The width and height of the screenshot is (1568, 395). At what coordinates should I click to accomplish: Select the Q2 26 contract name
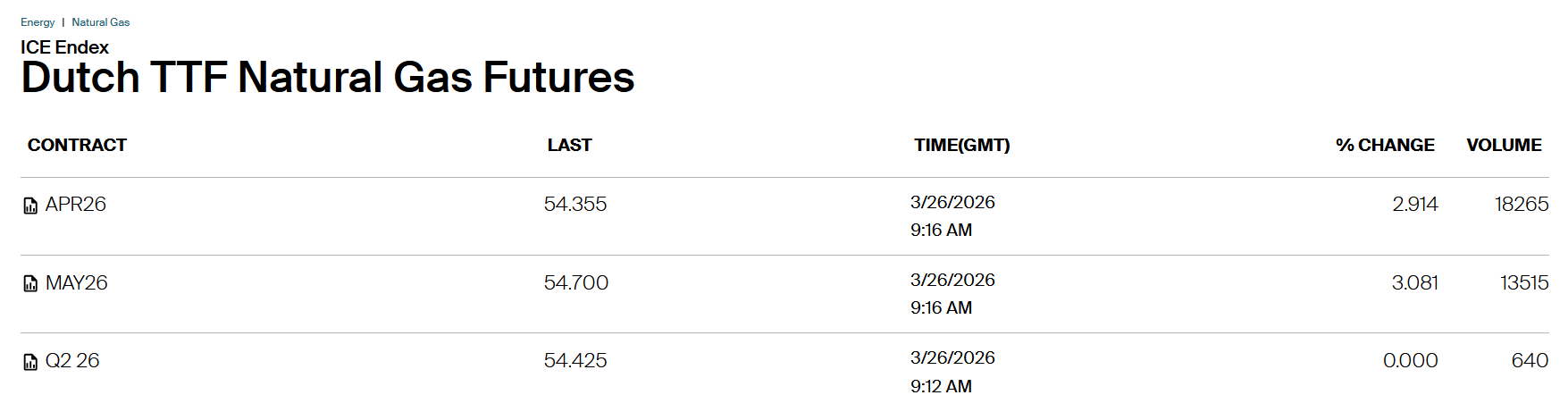pyautogui.click(x=72, y=361)
